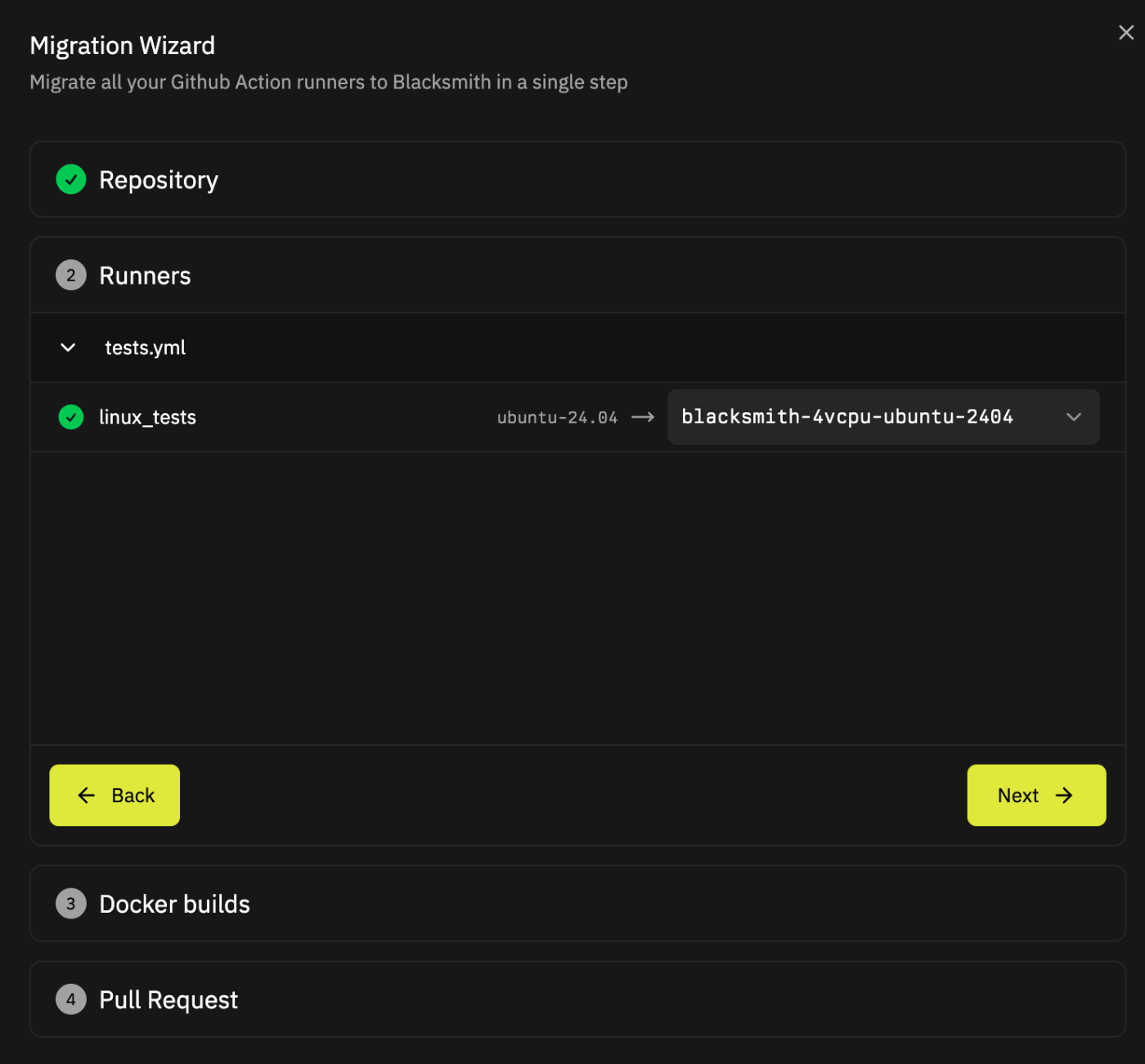Close the Migration Wizard dialog

point(1125,33)
